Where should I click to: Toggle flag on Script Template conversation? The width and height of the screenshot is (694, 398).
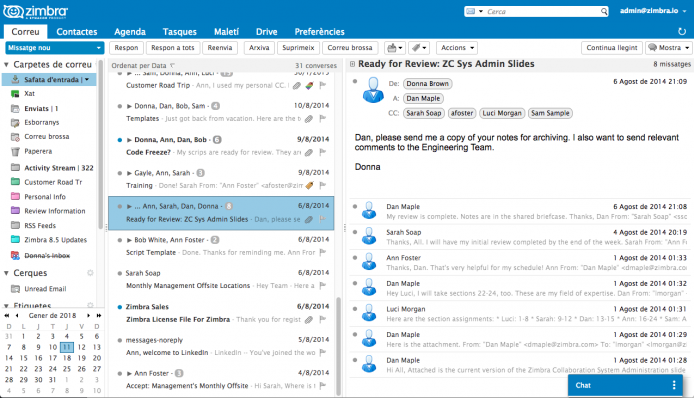(x=323, y=252)
